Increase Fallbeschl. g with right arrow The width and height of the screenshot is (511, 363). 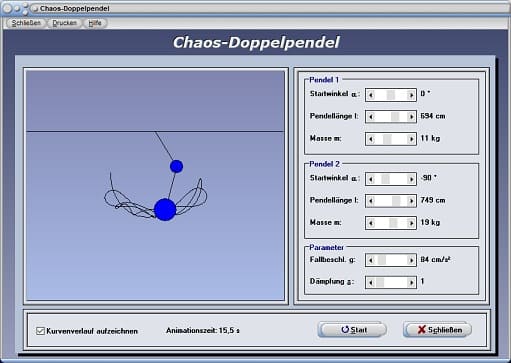point(411,260)
